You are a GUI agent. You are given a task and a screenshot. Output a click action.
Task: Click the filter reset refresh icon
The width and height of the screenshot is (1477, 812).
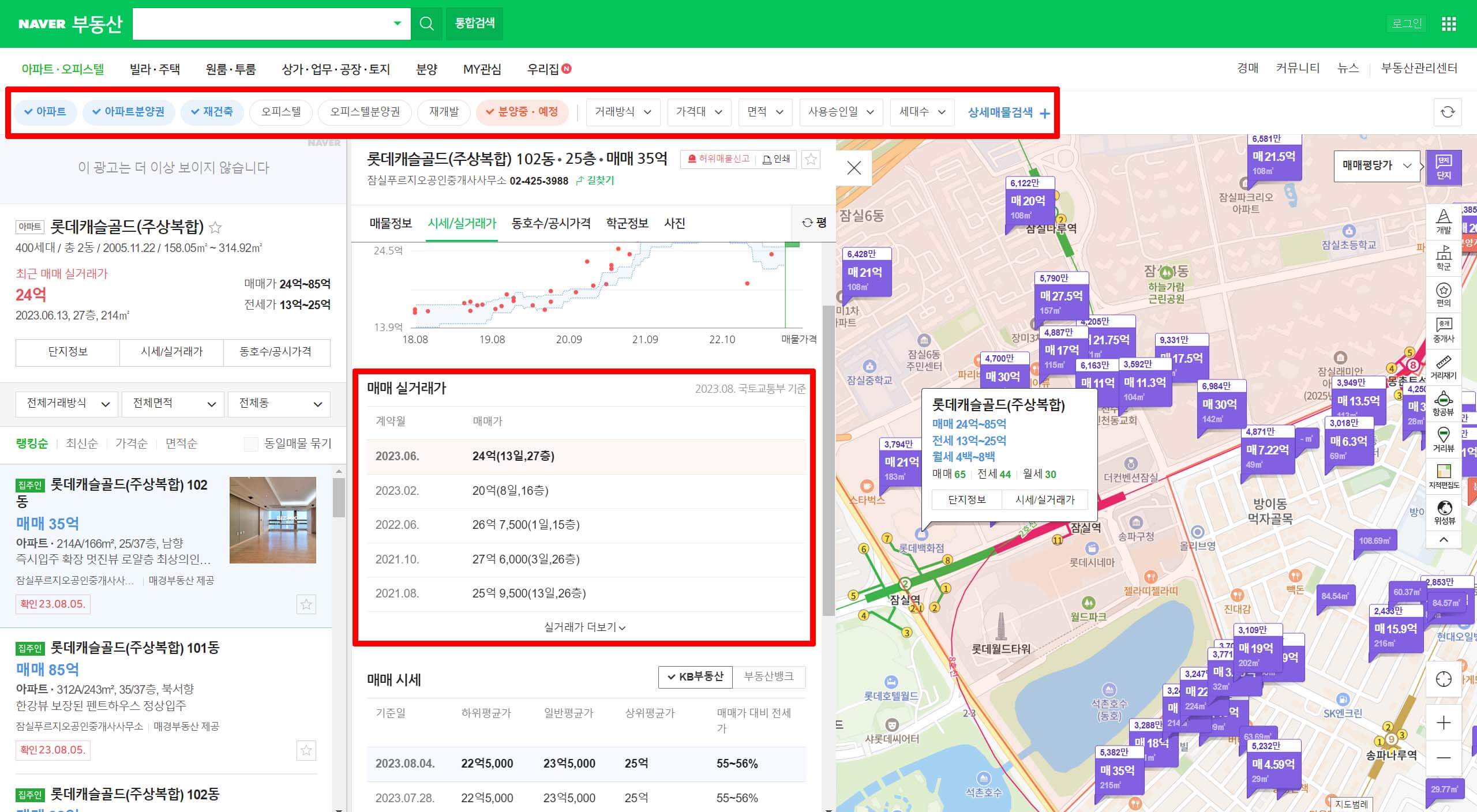(x=1448, y=112)
